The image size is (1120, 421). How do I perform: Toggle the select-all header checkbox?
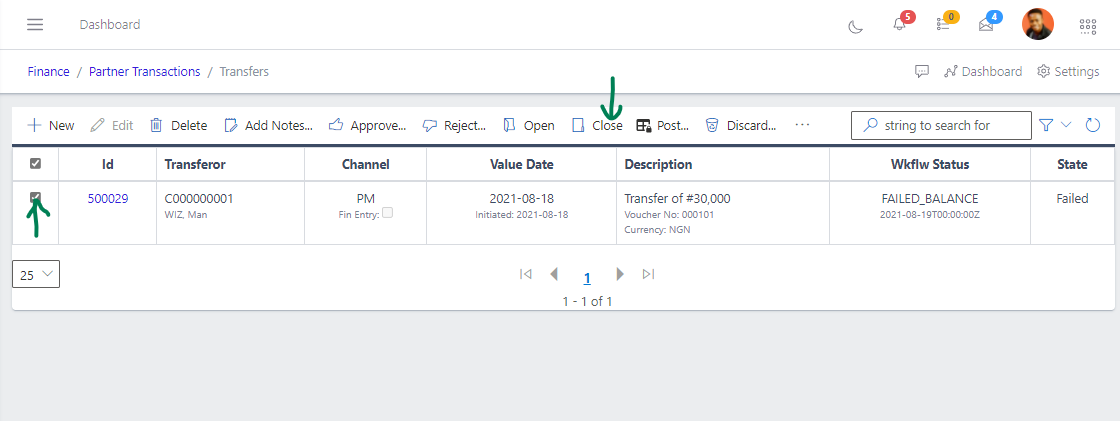(36, 164)
